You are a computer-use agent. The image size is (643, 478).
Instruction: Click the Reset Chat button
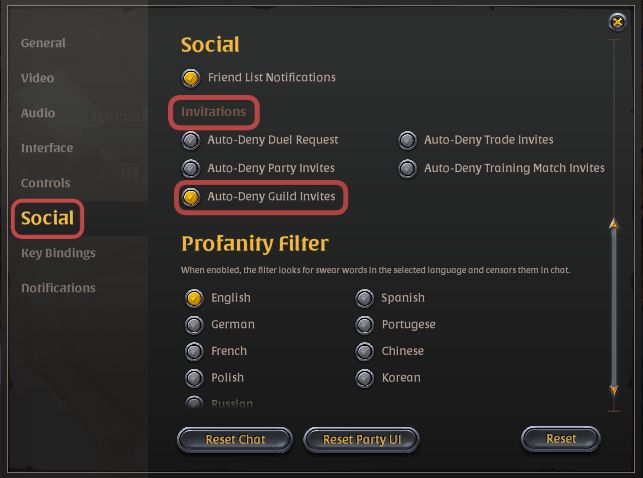(x=235, y=439)
